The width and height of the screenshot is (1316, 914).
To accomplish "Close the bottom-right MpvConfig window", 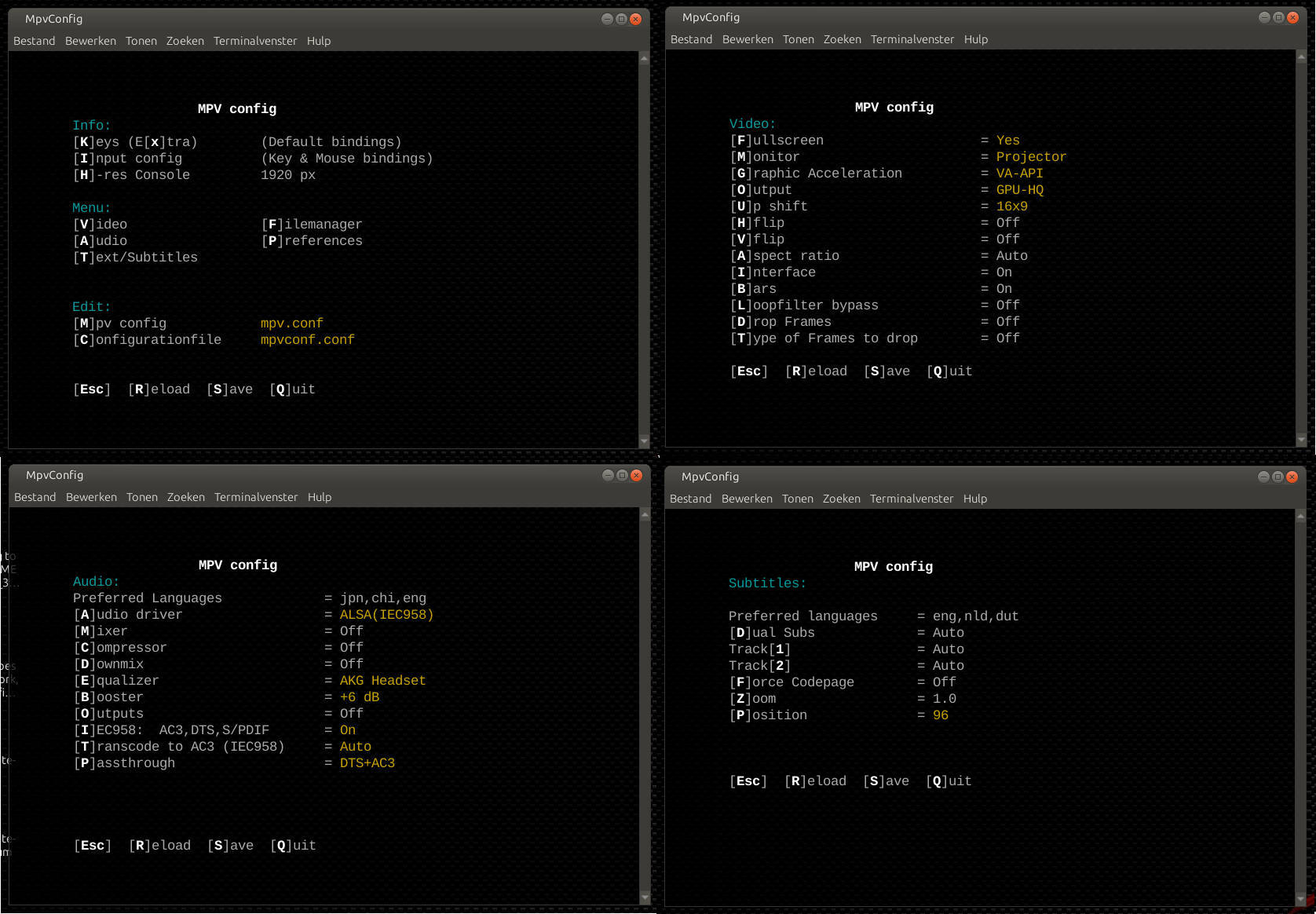I will pos(1292,477).
